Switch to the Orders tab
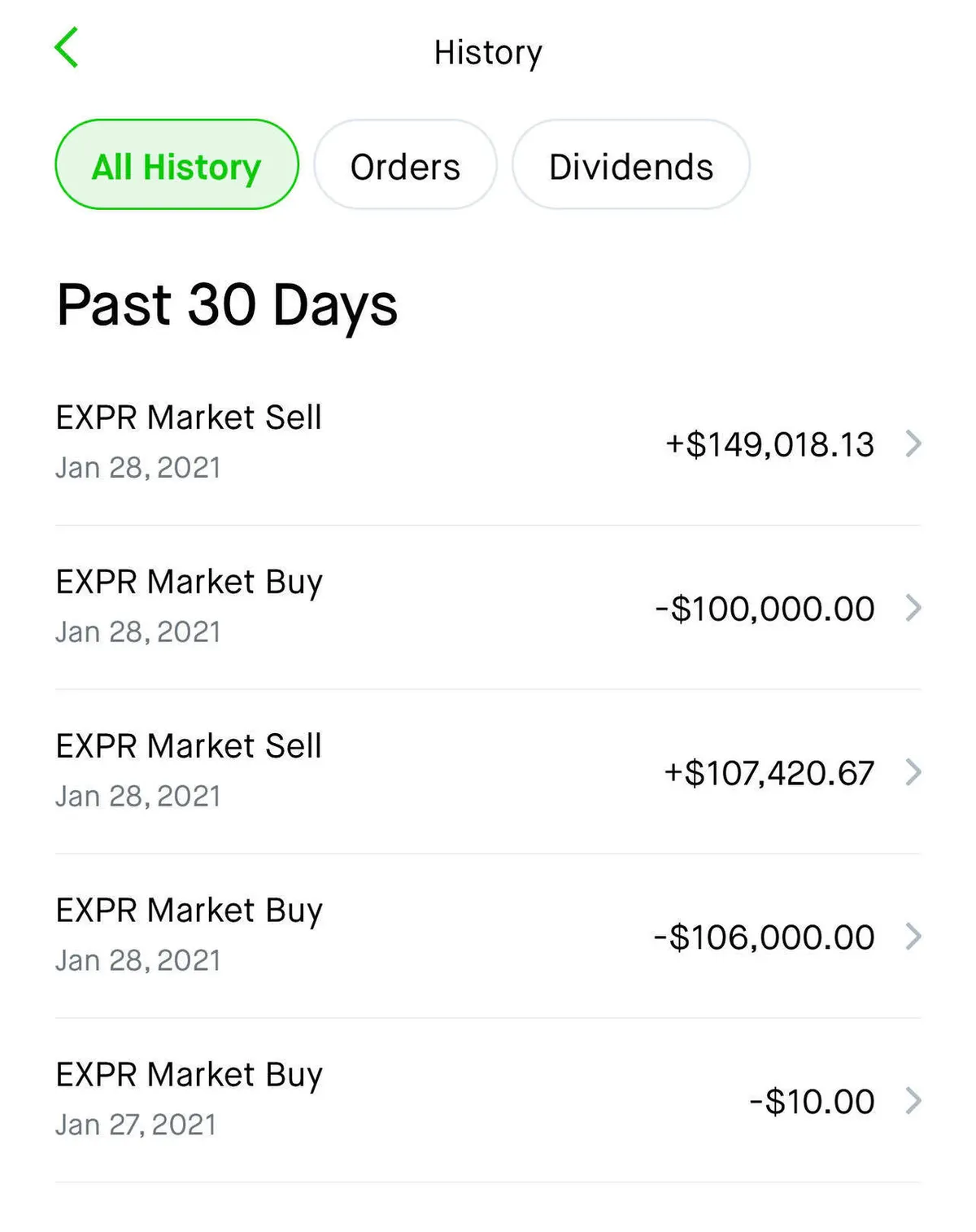Viewport: 976px width, 1232px height. (x=405, y=165)
